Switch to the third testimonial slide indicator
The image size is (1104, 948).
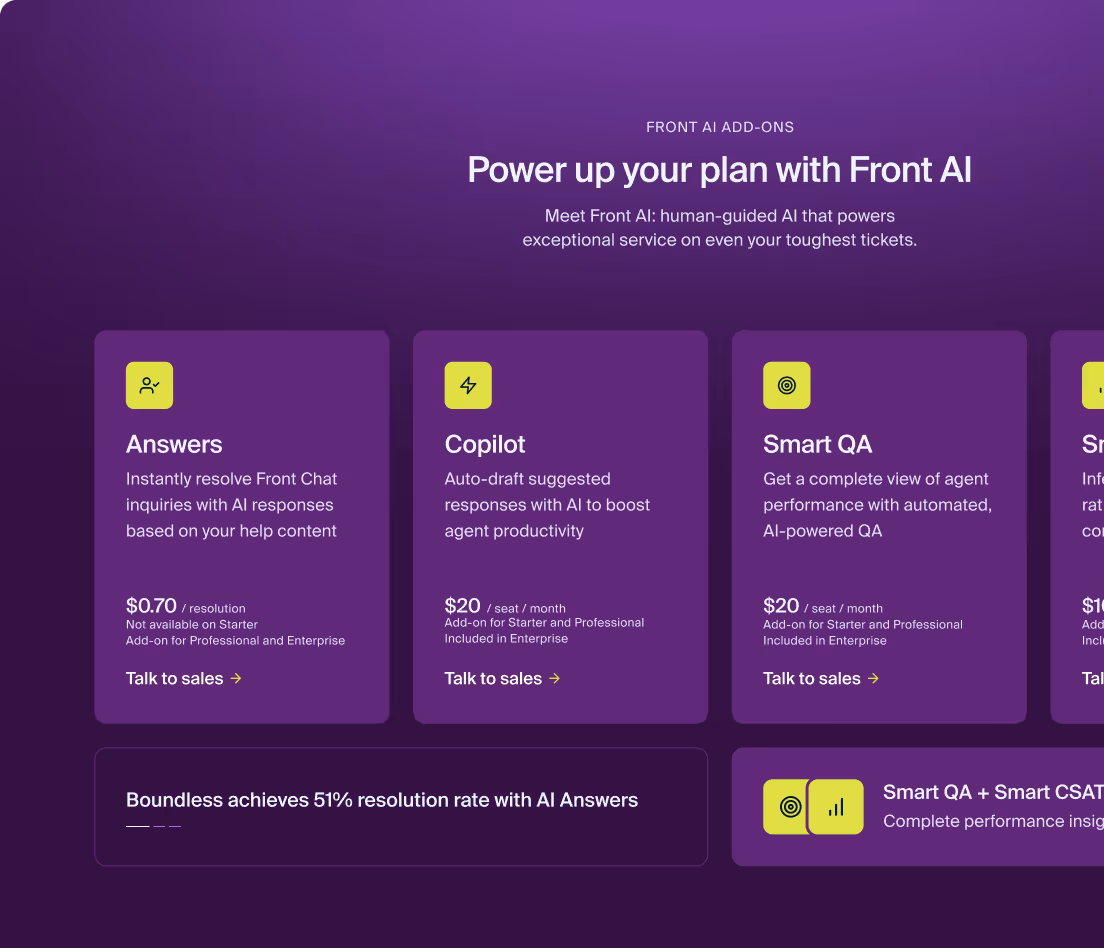[175, 826]
